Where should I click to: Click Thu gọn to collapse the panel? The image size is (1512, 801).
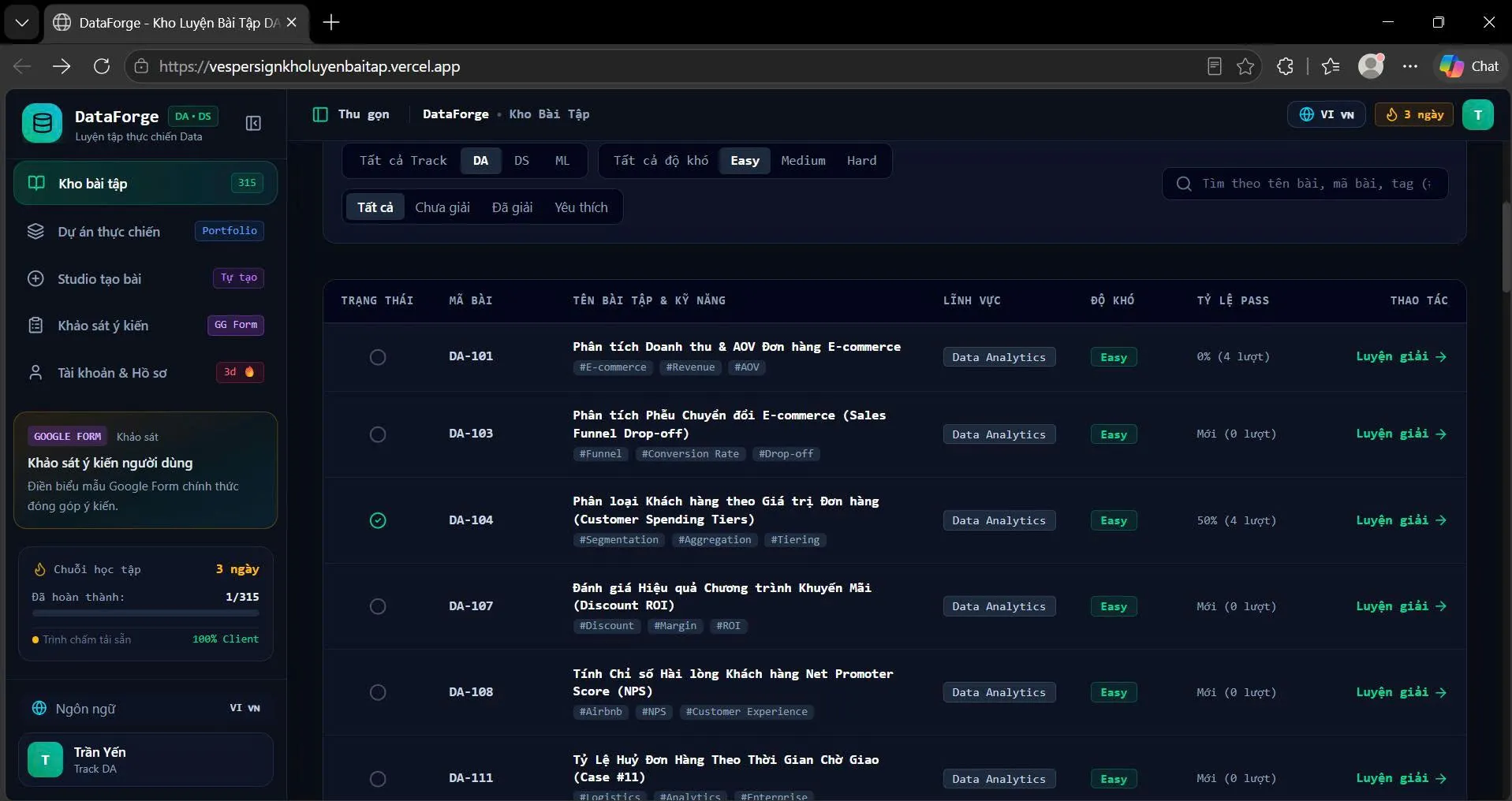[x=352, y=114]
